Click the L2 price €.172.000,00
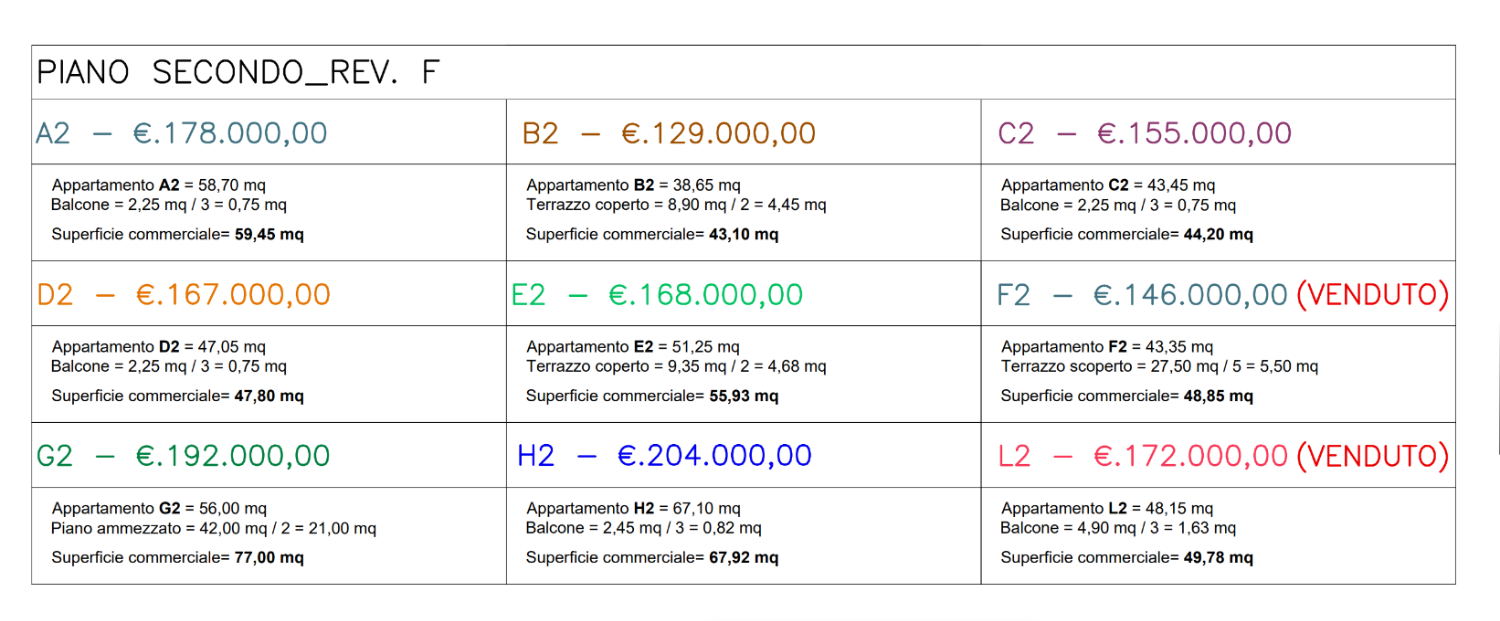 click(x=1143, y=456)
